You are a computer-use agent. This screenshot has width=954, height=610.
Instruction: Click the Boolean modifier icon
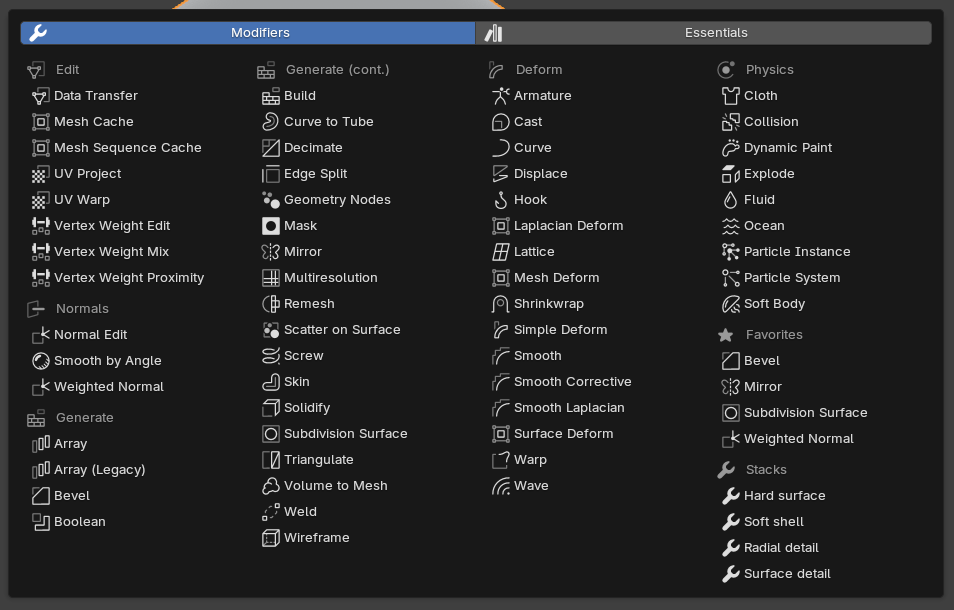[x=40, y=522]
